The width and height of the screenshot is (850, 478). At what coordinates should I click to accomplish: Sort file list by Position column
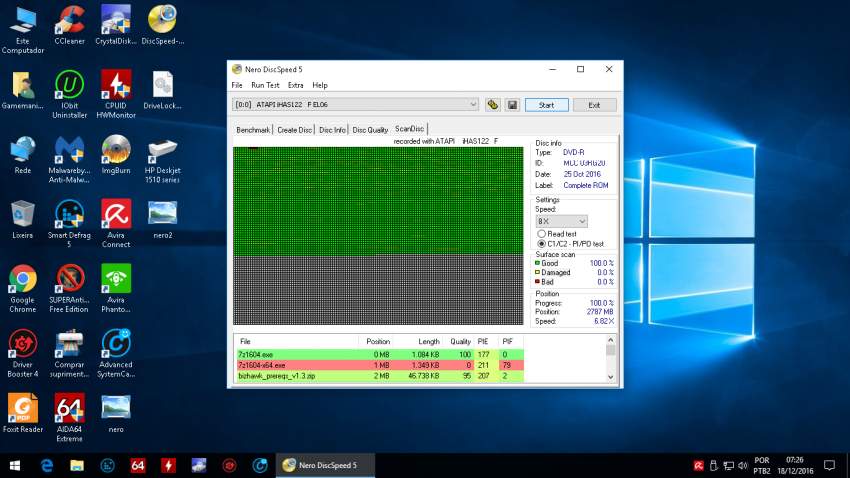[x=376, y=341]
